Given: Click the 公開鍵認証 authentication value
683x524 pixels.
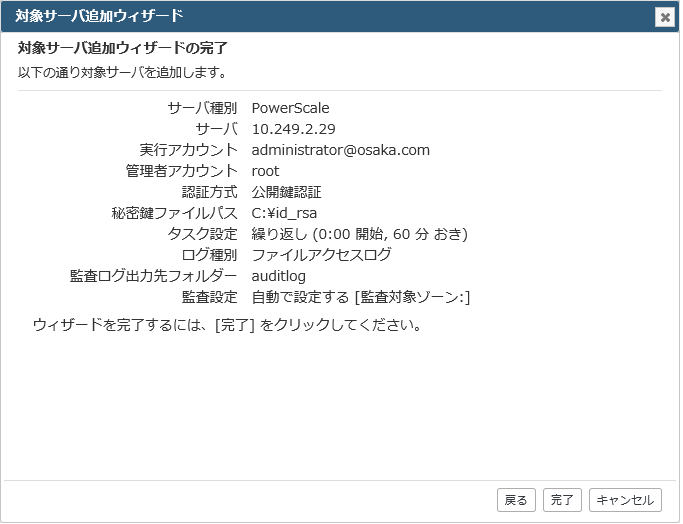Looking at the screenshot, I should point(286,192).
